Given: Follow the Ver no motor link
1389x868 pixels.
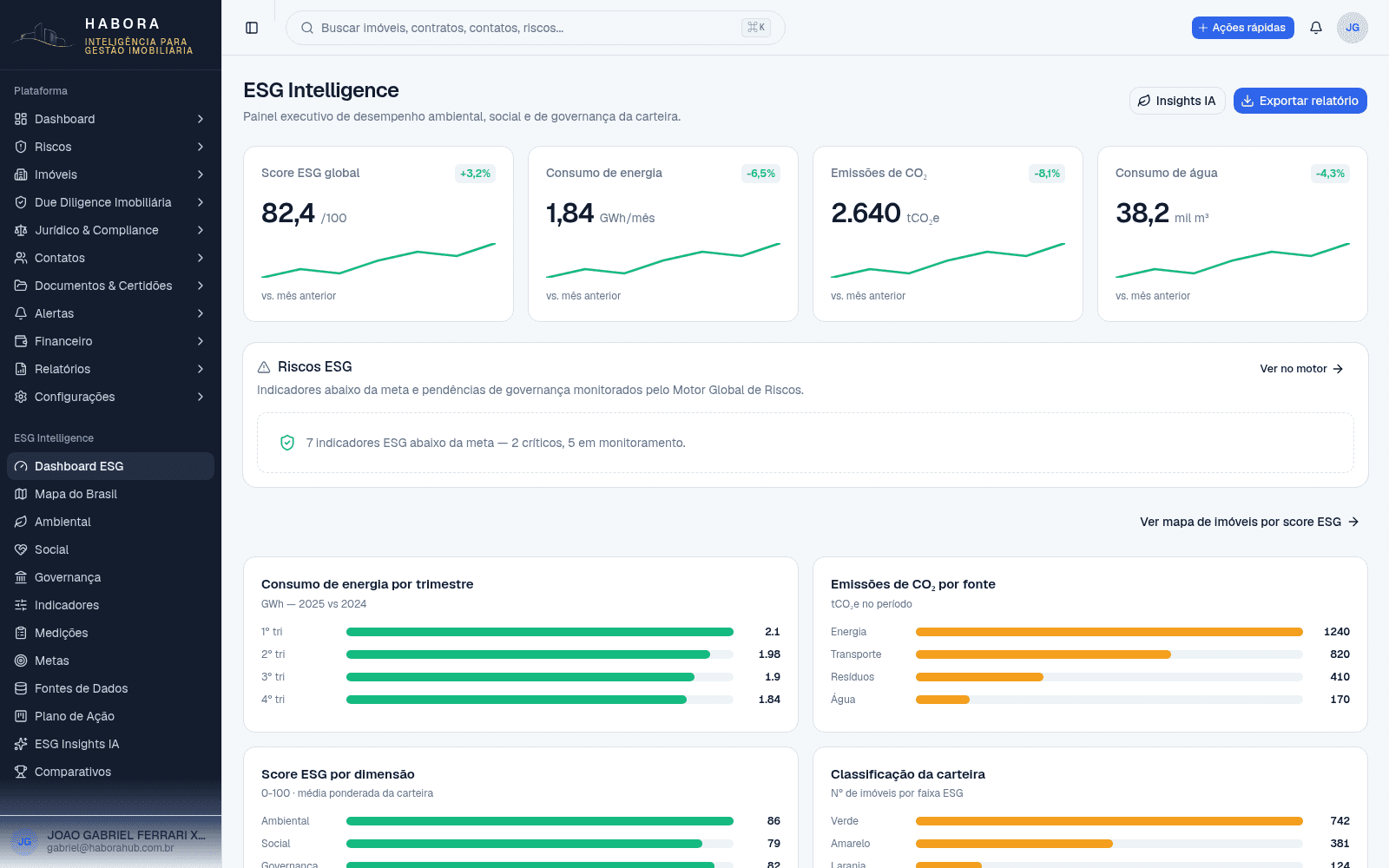Looking at the screenshot, I should (x=1302, y=369).
